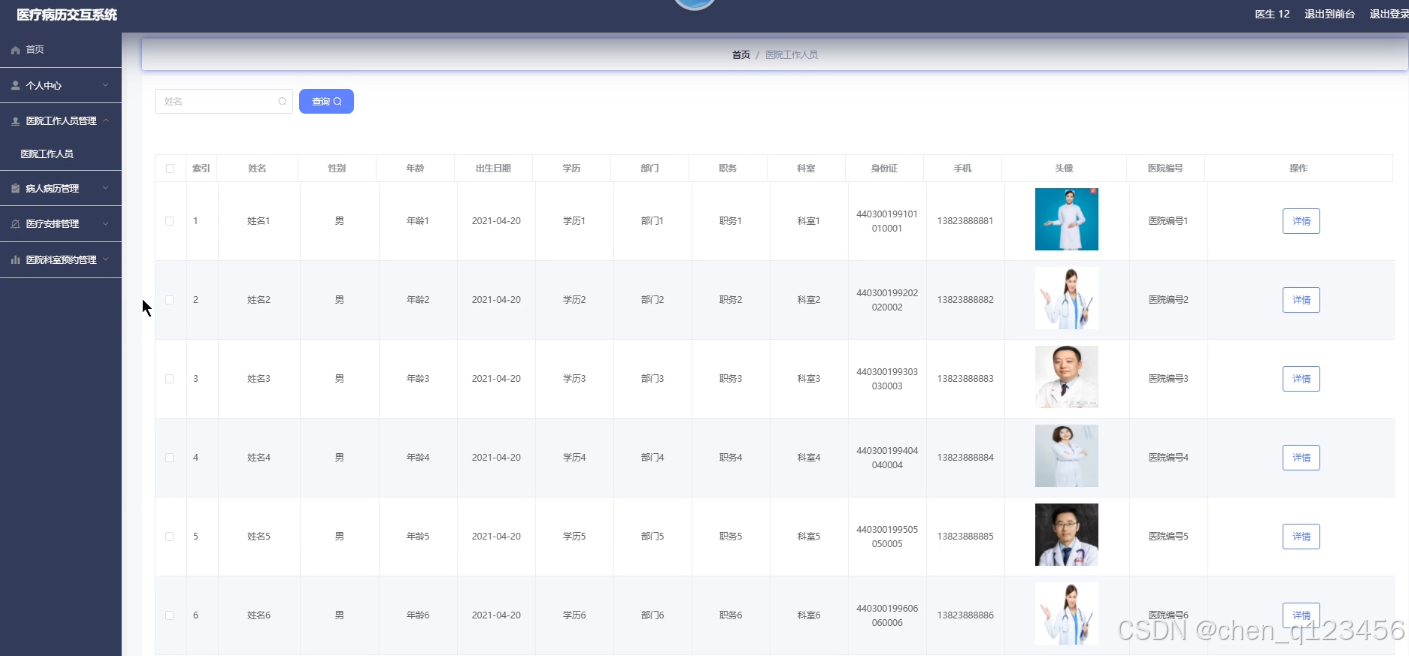The width and height of the screenshot is (1409, 656).
Task: Open 详情 for row 姓名4
Action: (1301, 458)
